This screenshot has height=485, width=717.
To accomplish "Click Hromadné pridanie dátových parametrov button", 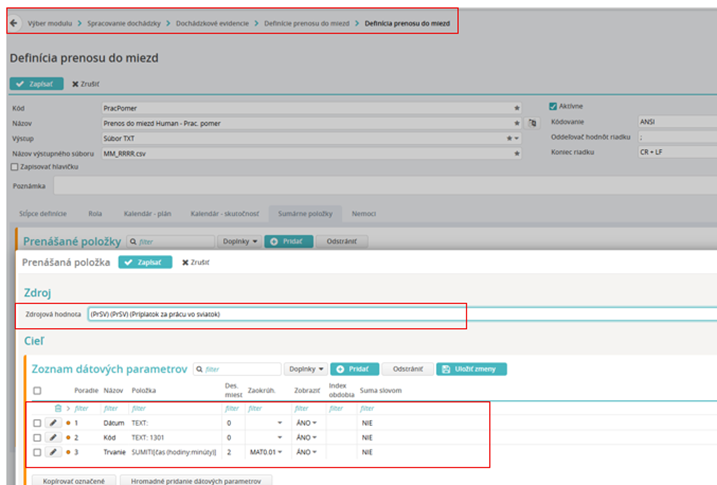I will [x=196, y=481].
